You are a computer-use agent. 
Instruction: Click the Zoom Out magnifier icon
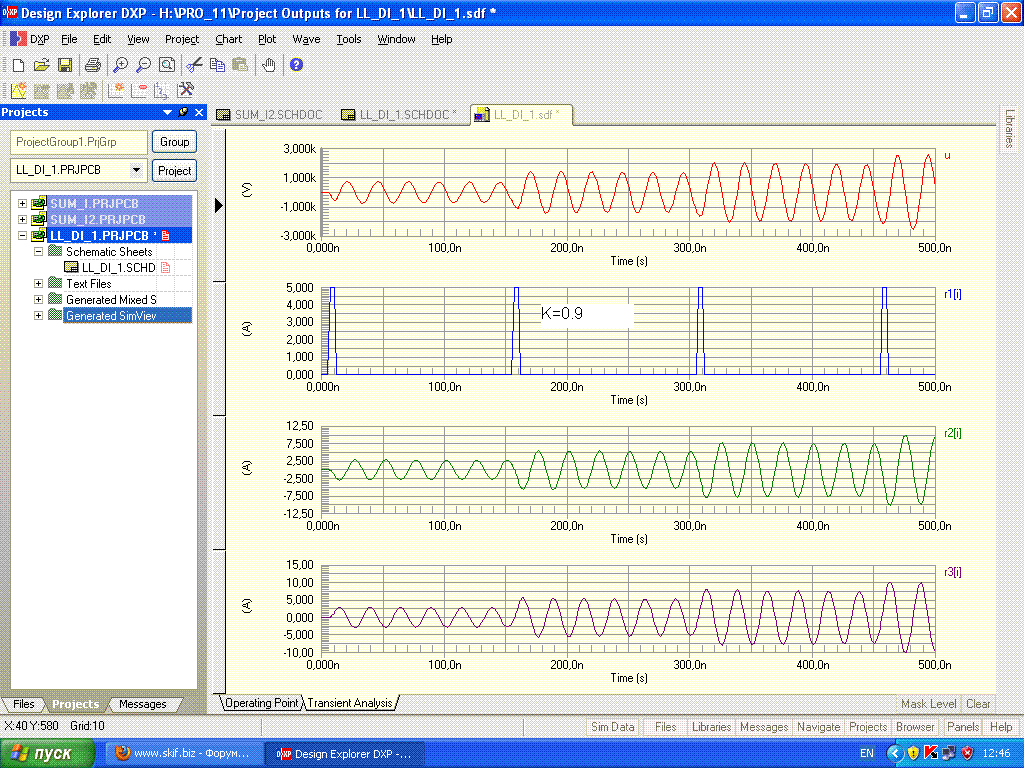pyautogui.click(x=143, y=65)
